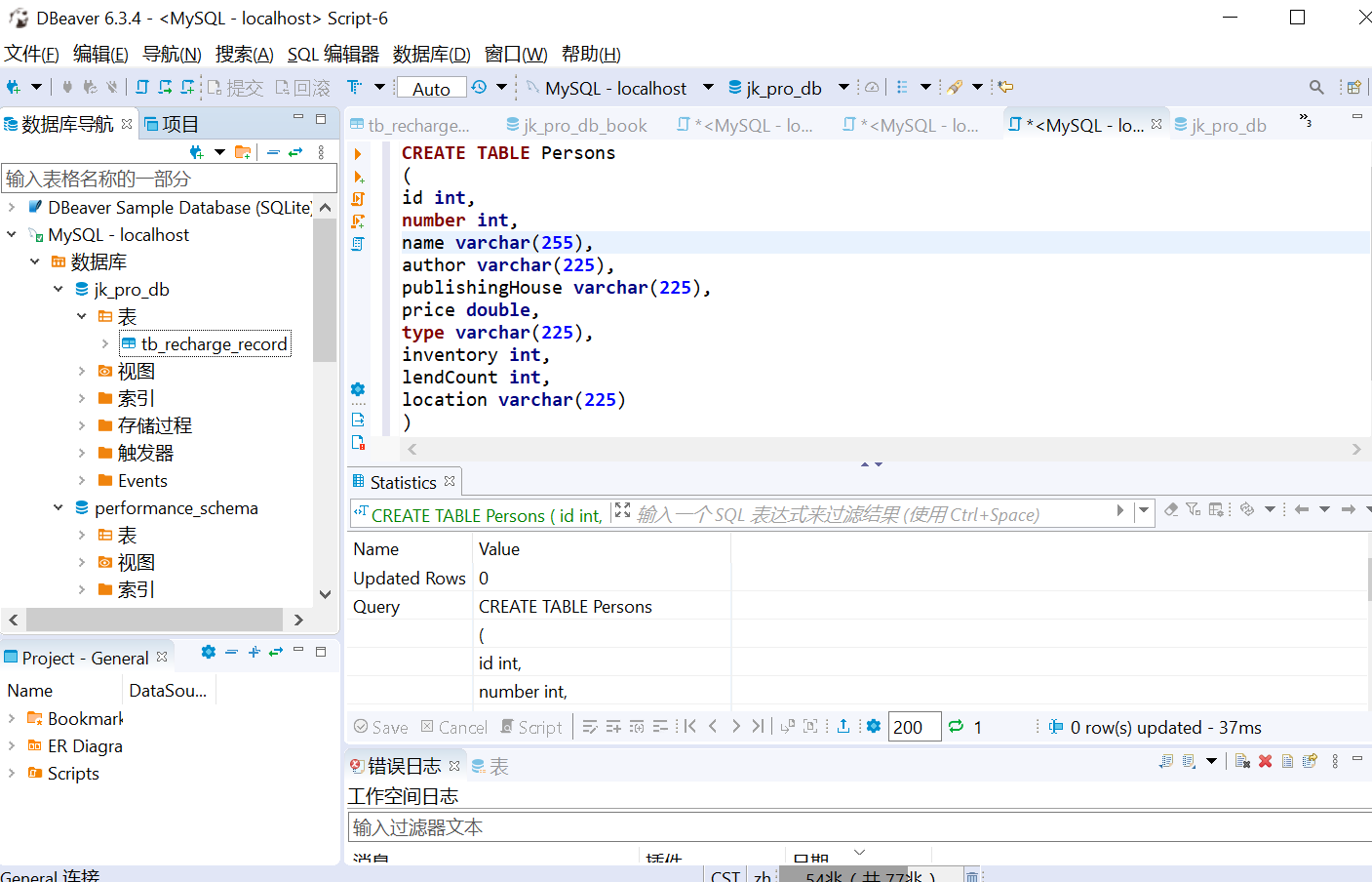1372x882 pixels.
Task: Execute SQL statement with the orange arrow icon
Action: [358, 154]
